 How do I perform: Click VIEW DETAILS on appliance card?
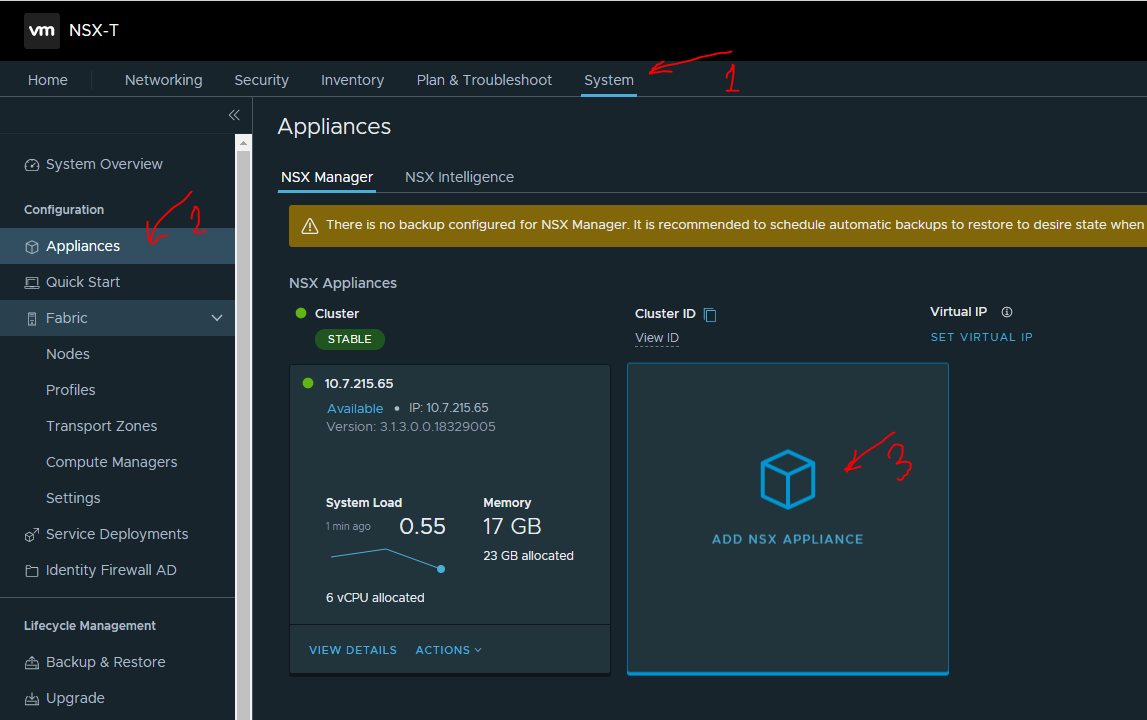353,650
